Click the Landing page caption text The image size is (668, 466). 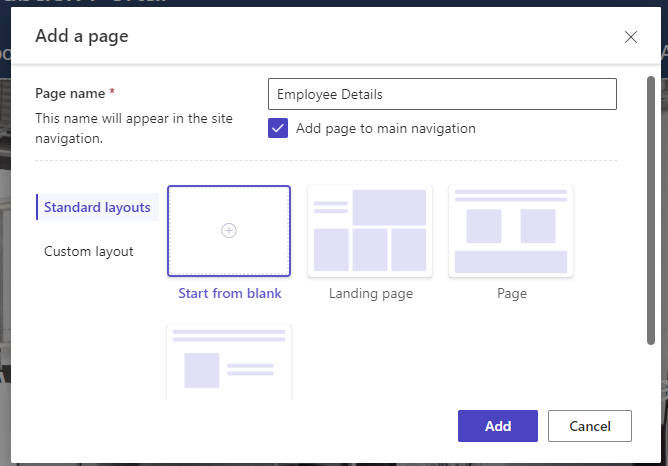371,294
